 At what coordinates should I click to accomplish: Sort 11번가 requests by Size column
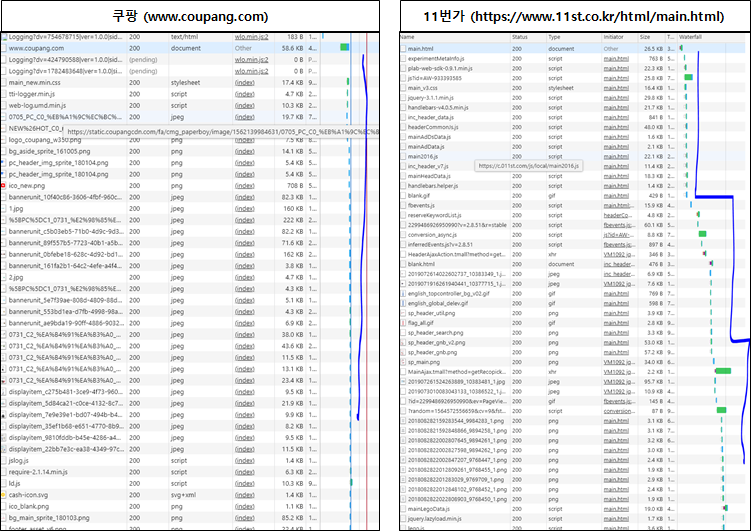pos(645,37)
